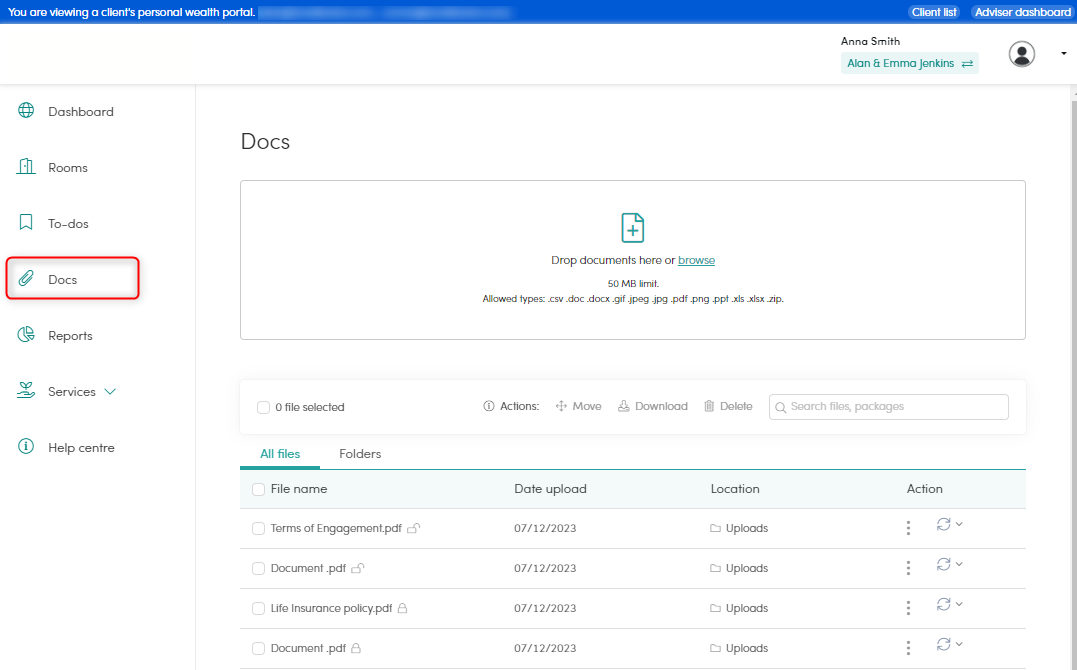Viewport: 1077px width, 670px height.
Task: Click the Terms of Engagement.pdf file name
Action: [336, 528]
